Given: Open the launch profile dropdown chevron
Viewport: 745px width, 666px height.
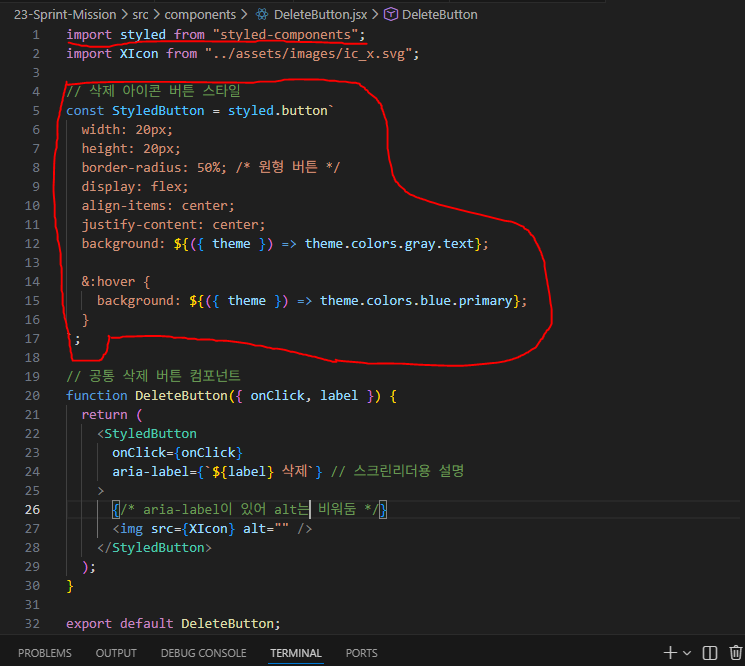Looking at the screenshot, I should pos(687,653).
